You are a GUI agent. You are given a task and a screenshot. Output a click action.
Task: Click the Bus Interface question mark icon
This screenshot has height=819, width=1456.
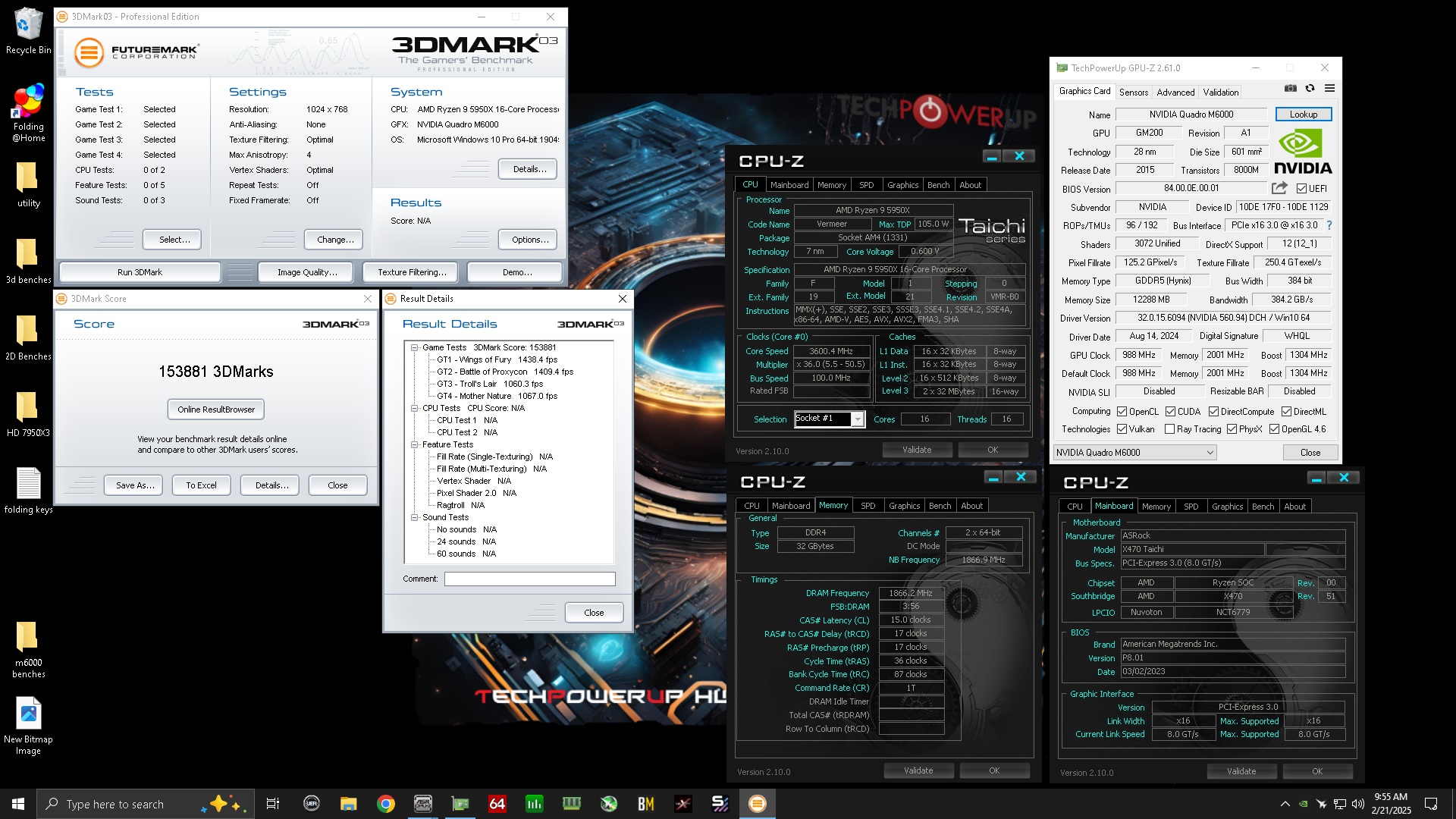pos(1329,225)
